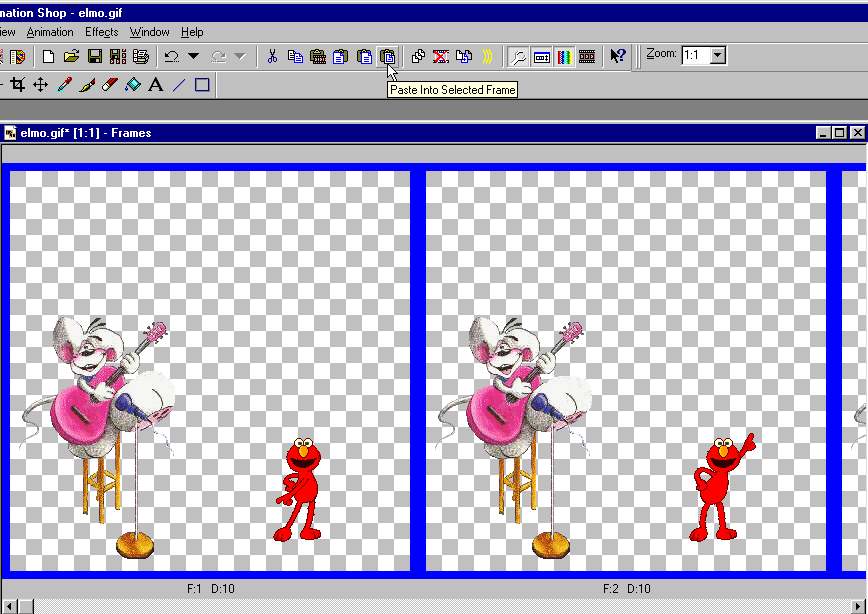Select the rectangle Shape tool
Screen dimensions: 868x614
tap(202, 85)
